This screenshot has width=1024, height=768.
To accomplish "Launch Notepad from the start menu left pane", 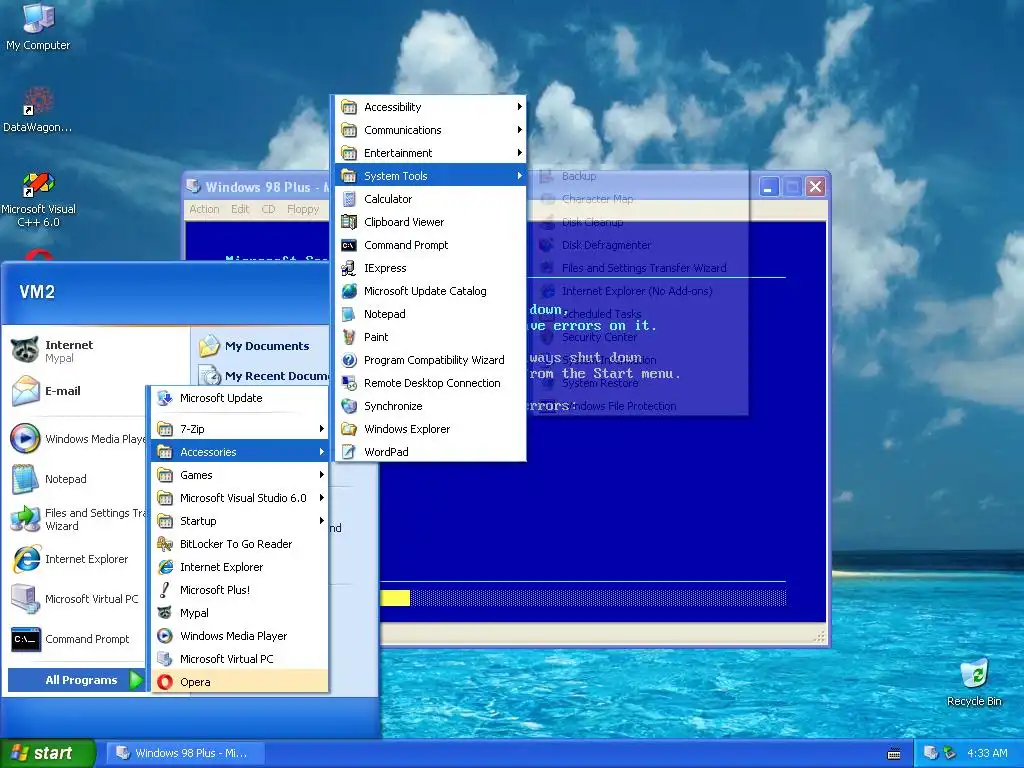I will (77, 479).
